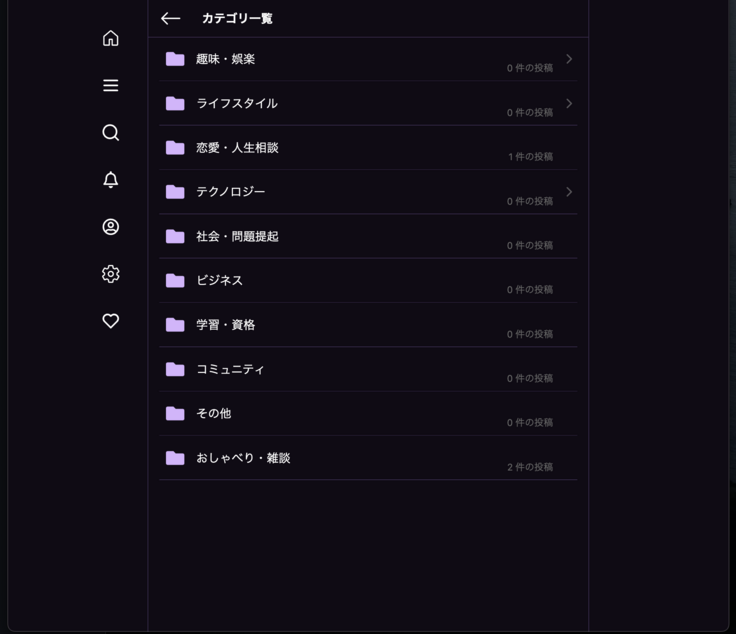Image resolution: width=736 pixels, height=634 pixels.
Task: Open notifications bell icon
Action: 111,180
